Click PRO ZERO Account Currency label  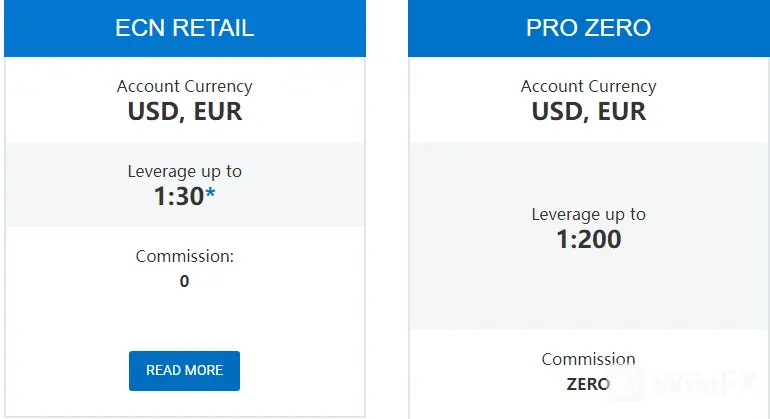(588, 86)
